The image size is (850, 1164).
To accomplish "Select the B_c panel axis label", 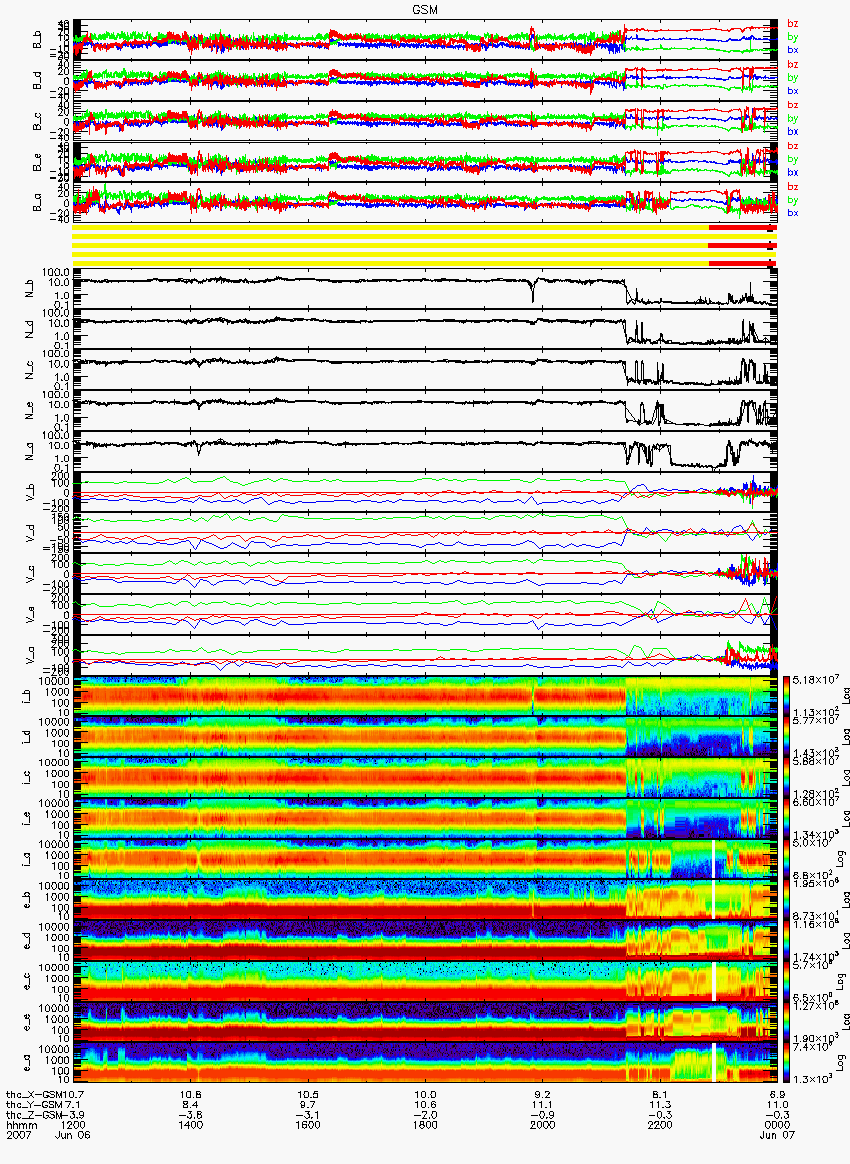I will 38,121.
